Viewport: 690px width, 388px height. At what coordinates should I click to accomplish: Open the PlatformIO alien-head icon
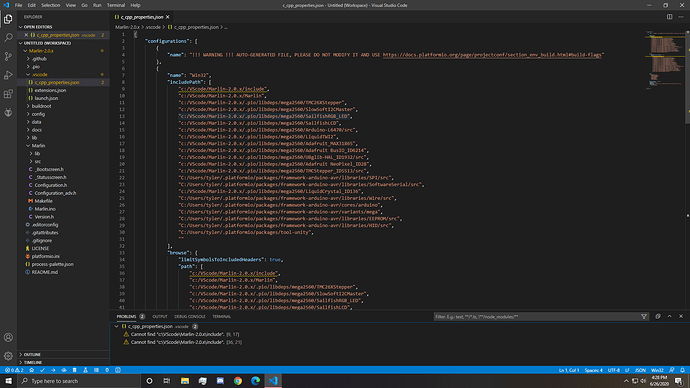coord(8,113)
